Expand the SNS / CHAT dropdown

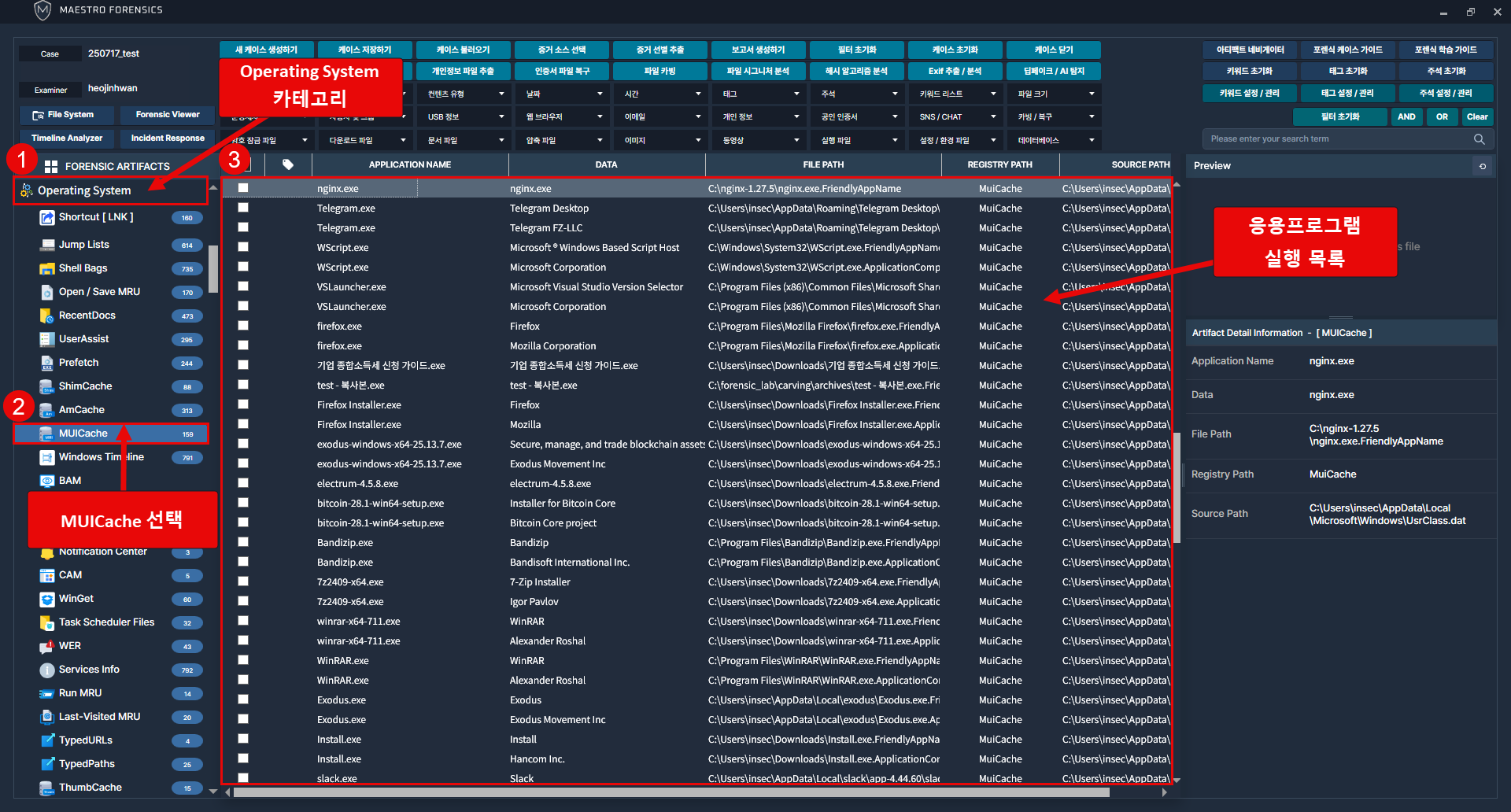(x=956, y=116)
